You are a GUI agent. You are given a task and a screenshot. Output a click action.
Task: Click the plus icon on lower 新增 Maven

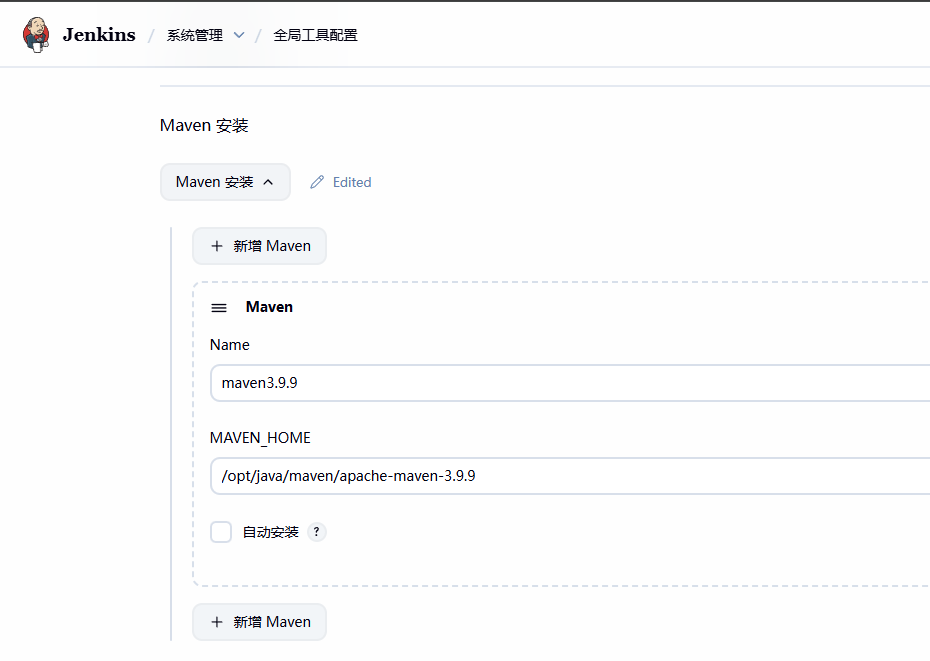[x=217, y=622]
